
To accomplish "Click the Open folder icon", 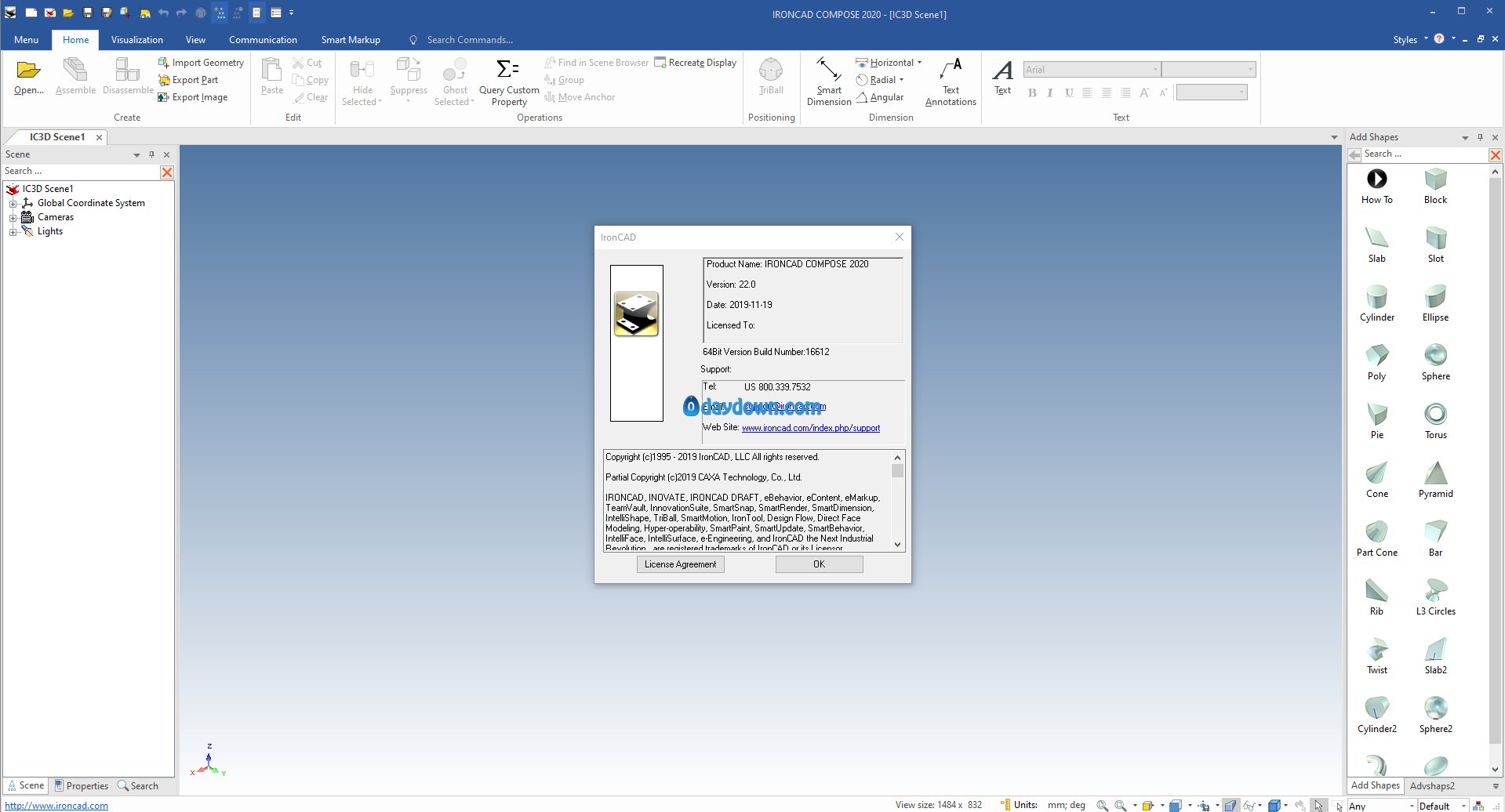I will point(29,71).
